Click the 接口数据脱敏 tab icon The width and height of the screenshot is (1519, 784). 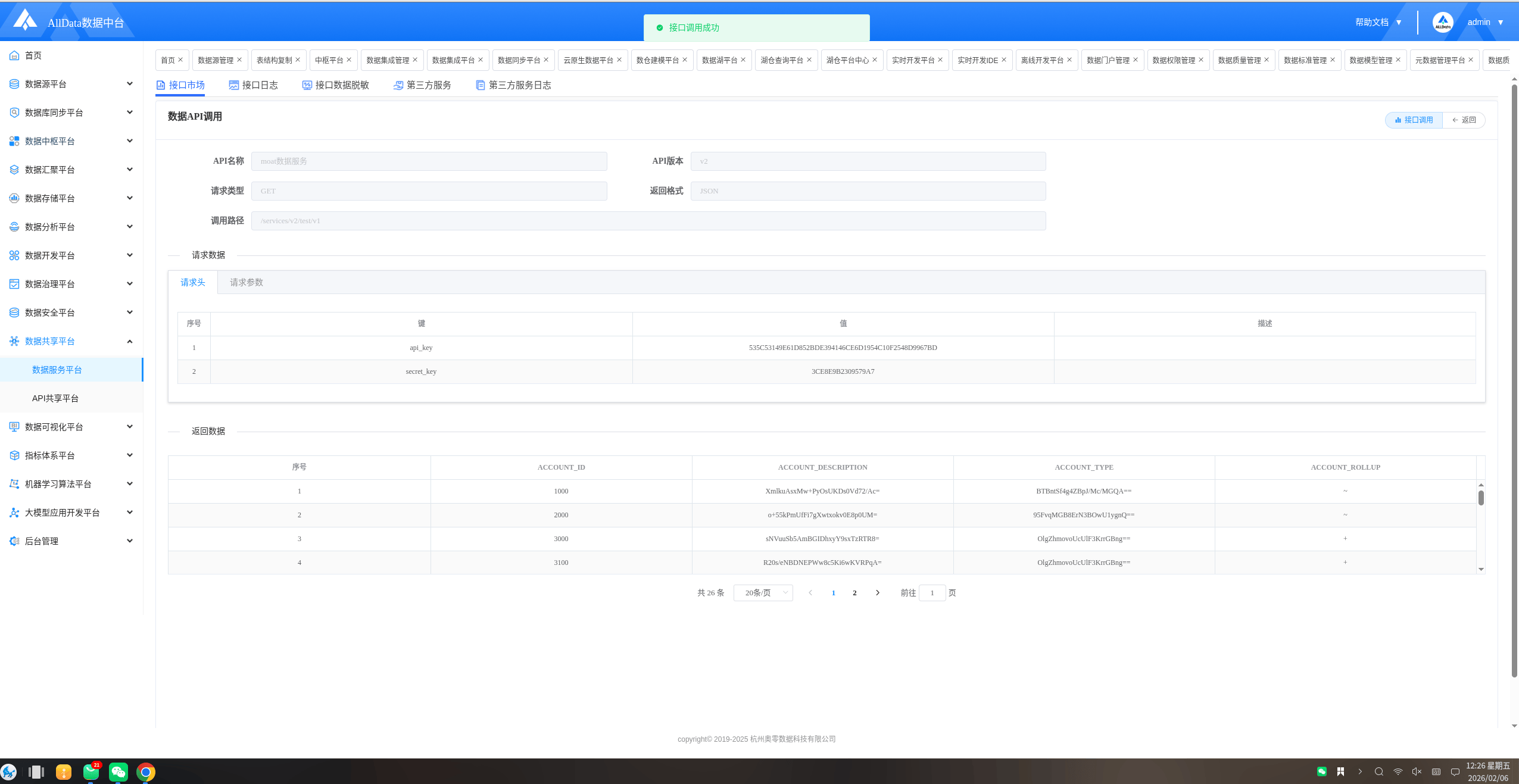(307, 85)
